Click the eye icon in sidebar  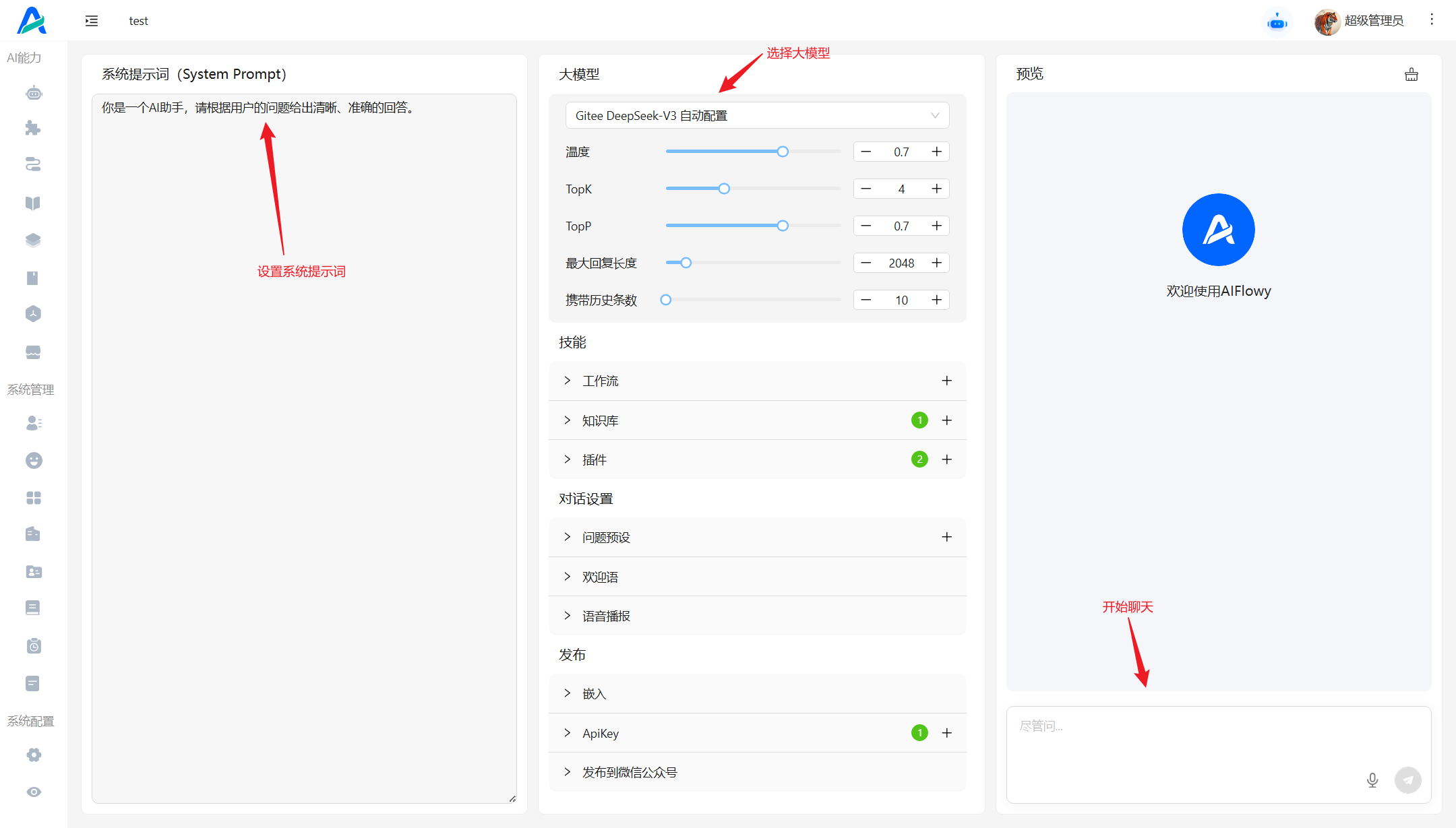tap(34, 792)
